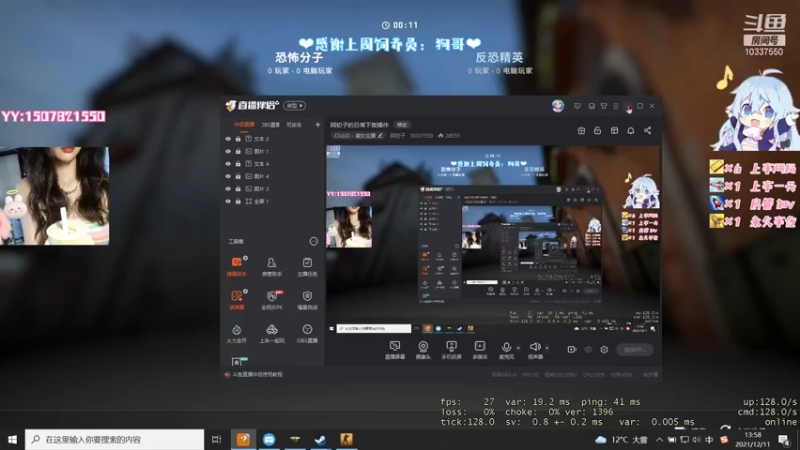Add a new scene with the plus button
Viewport: 800px width, 450px height.
point(317,124)
